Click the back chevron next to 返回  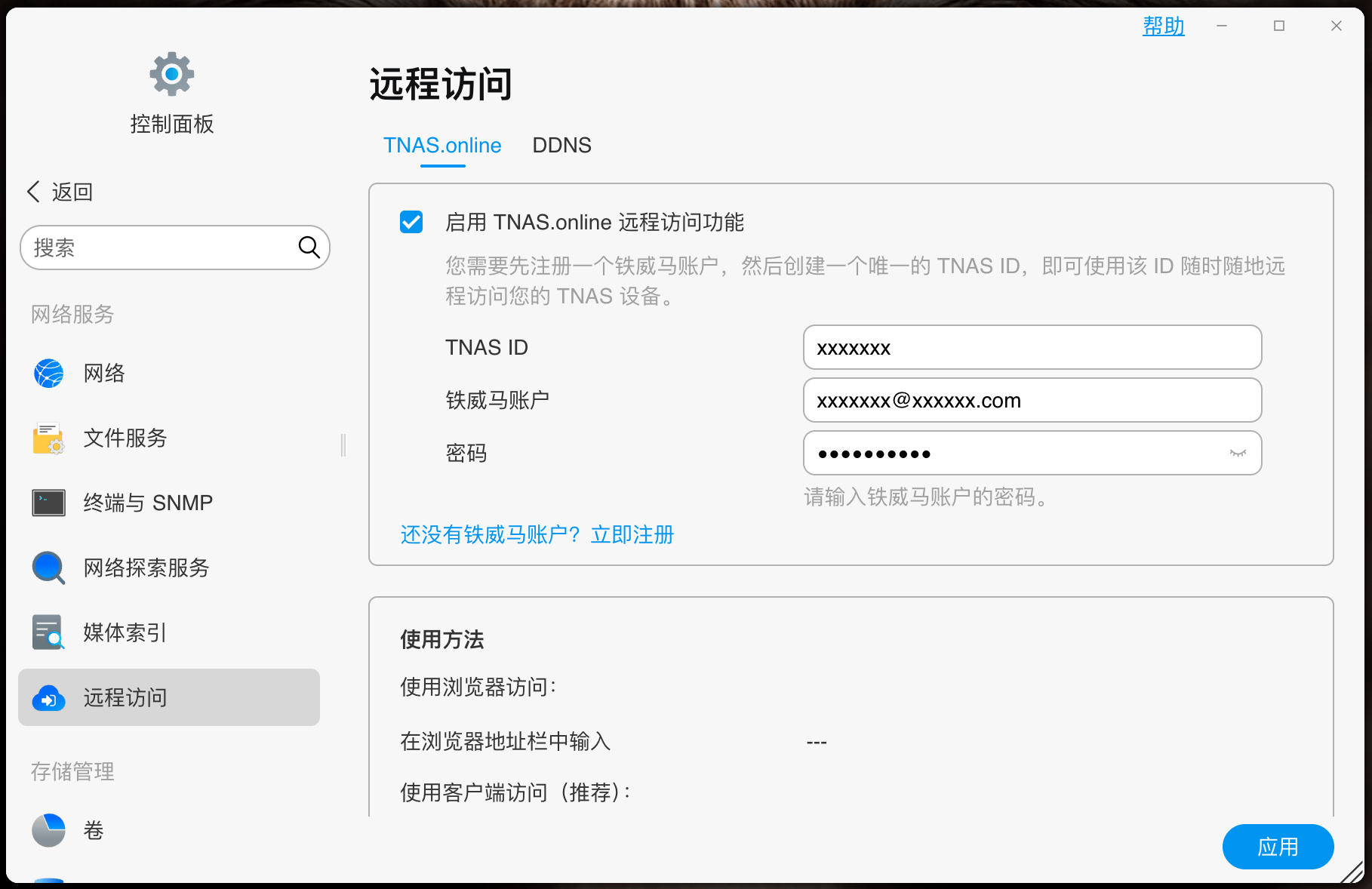pyautogui.click(x=33, y=192)
